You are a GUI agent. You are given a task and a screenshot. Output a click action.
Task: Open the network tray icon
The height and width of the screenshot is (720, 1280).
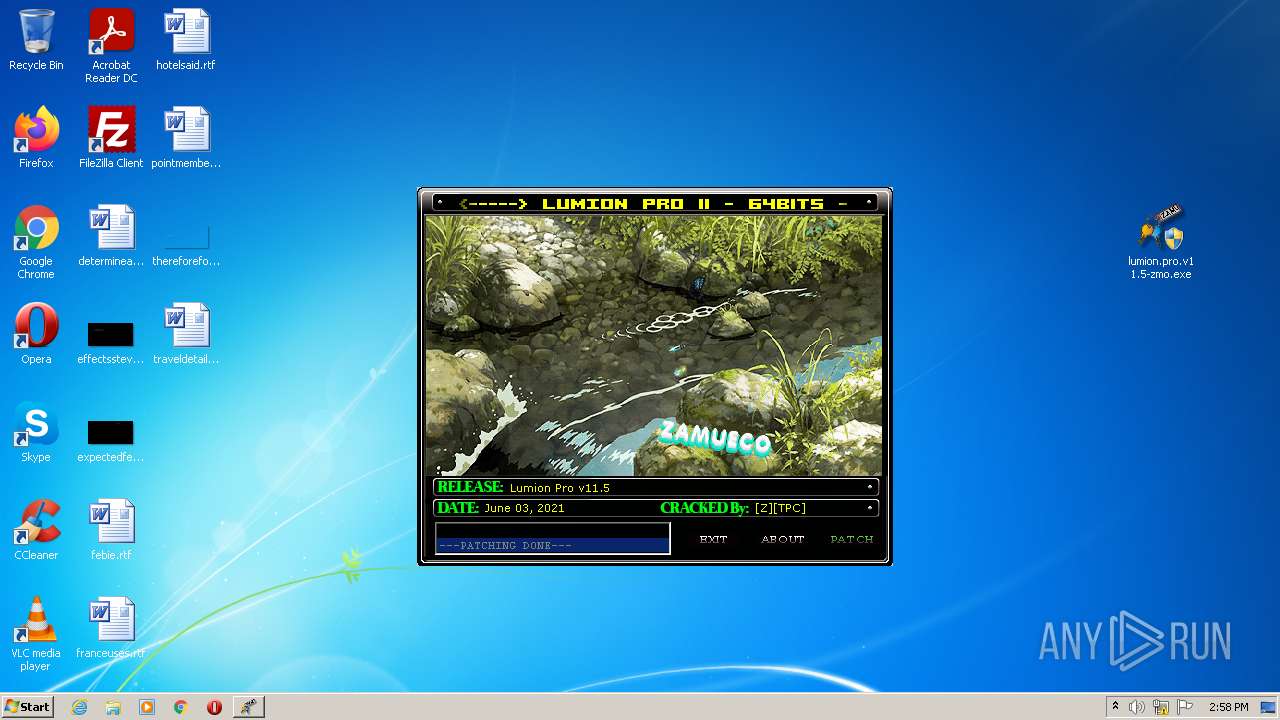point(1161,707)
